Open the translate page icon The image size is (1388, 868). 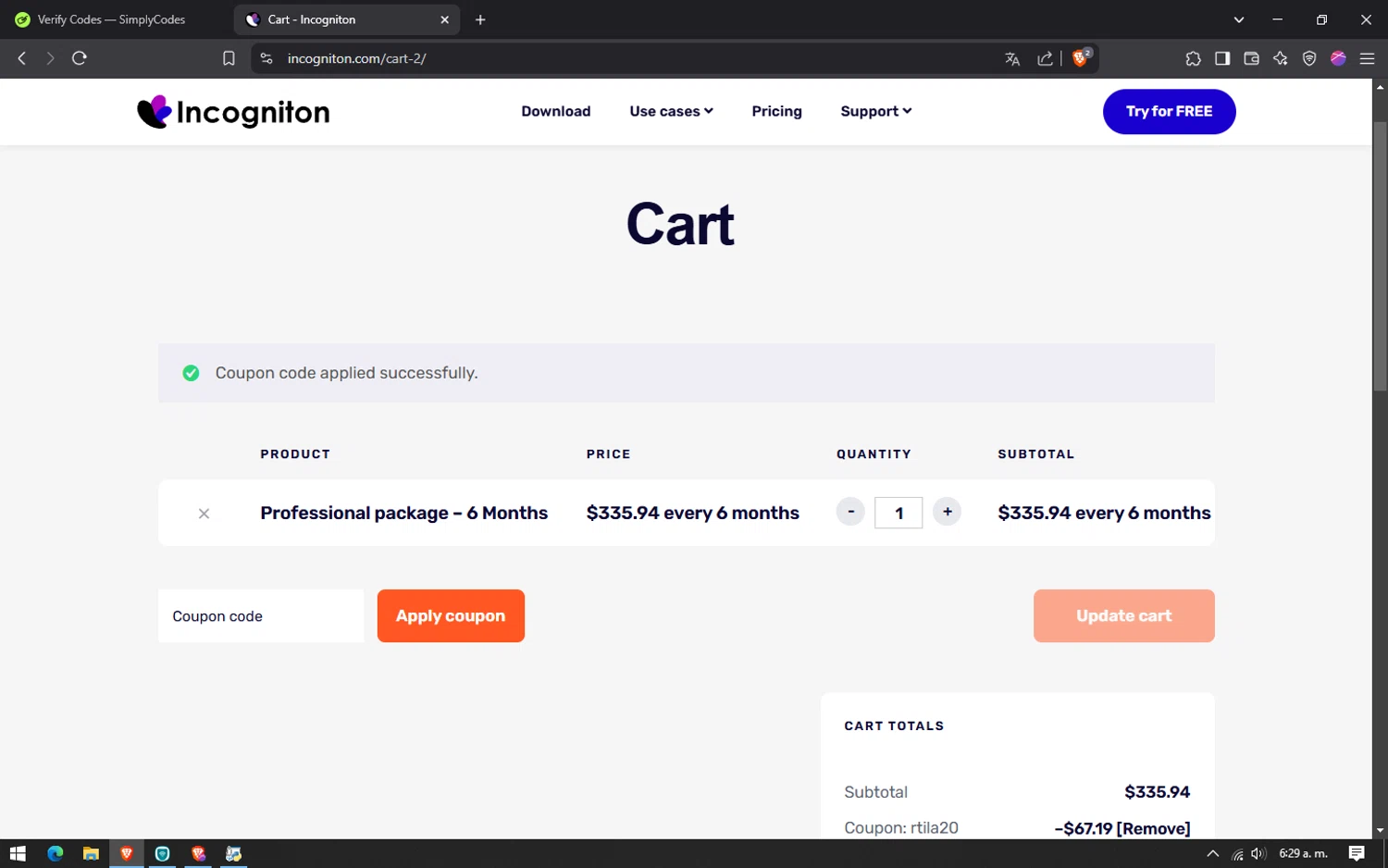[x=1012, y=58]
